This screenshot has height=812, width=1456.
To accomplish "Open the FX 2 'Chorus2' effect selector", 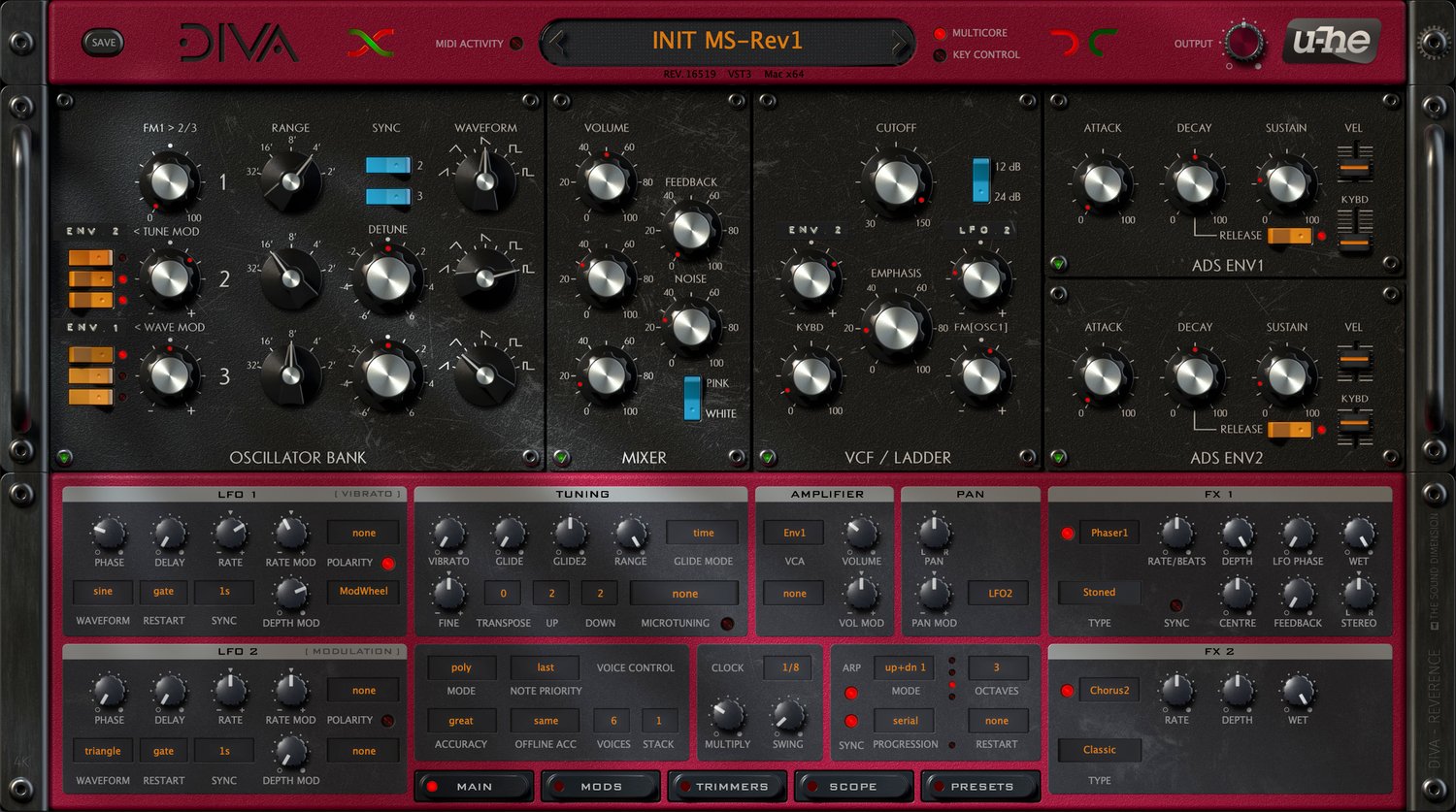I will tap(1109, 691).
